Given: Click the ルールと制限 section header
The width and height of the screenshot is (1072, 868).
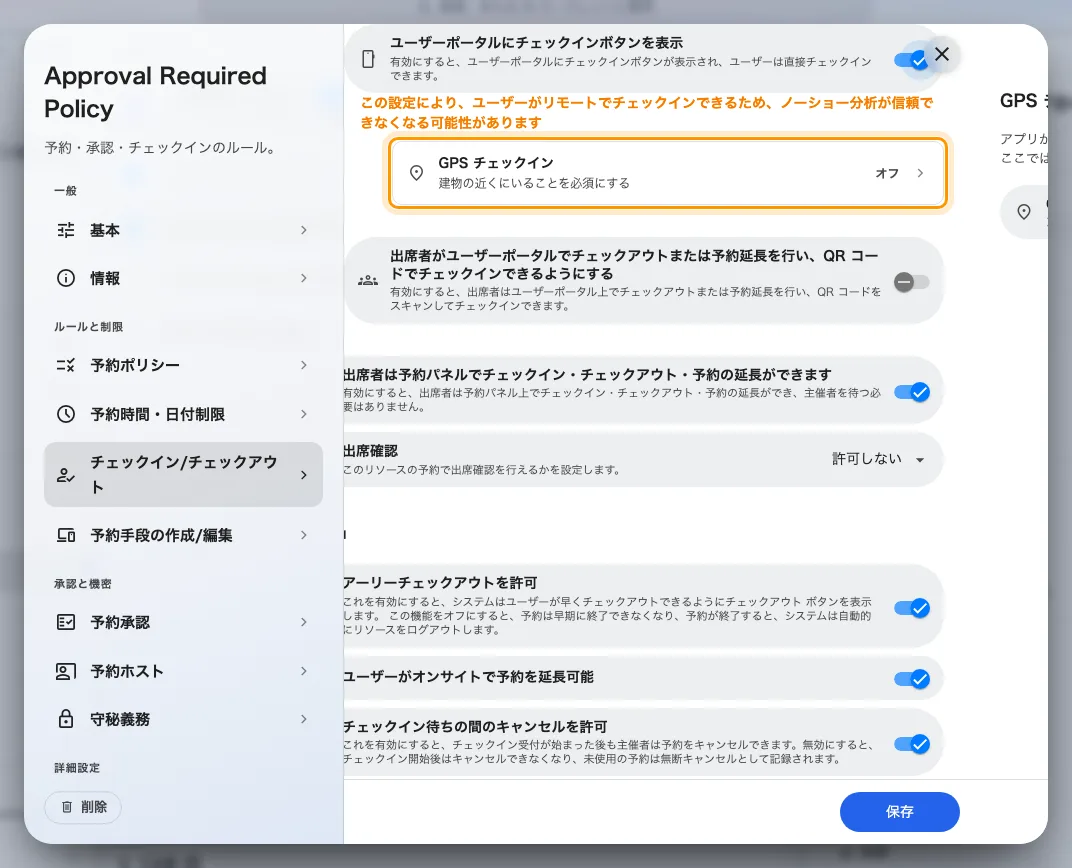Looking at the screenshot, I should 88,327.
